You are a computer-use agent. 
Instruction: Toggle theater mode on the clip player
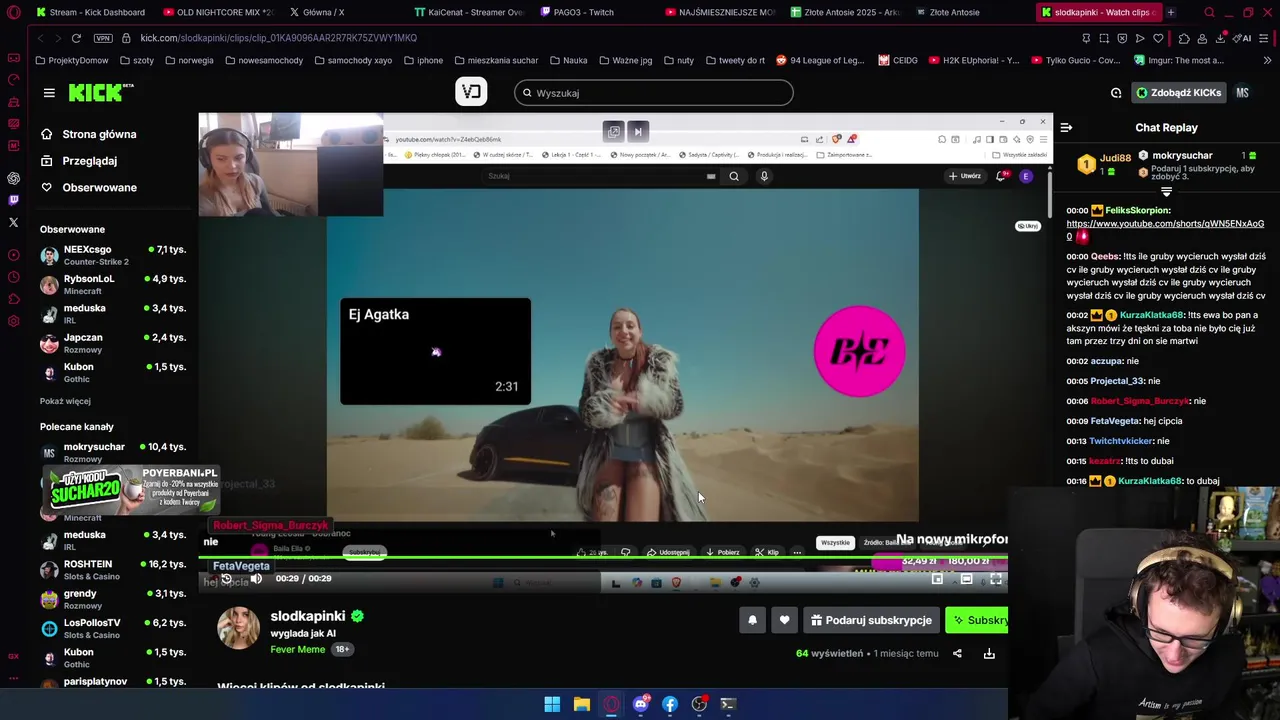(x=967, y=578)
